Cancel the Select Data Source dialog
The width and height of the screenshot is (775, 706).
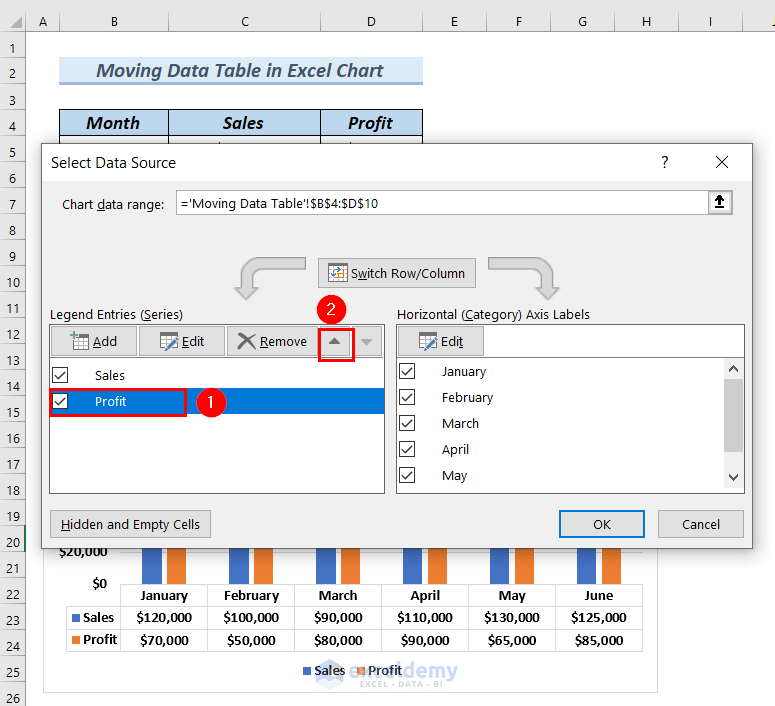(700, 524)
